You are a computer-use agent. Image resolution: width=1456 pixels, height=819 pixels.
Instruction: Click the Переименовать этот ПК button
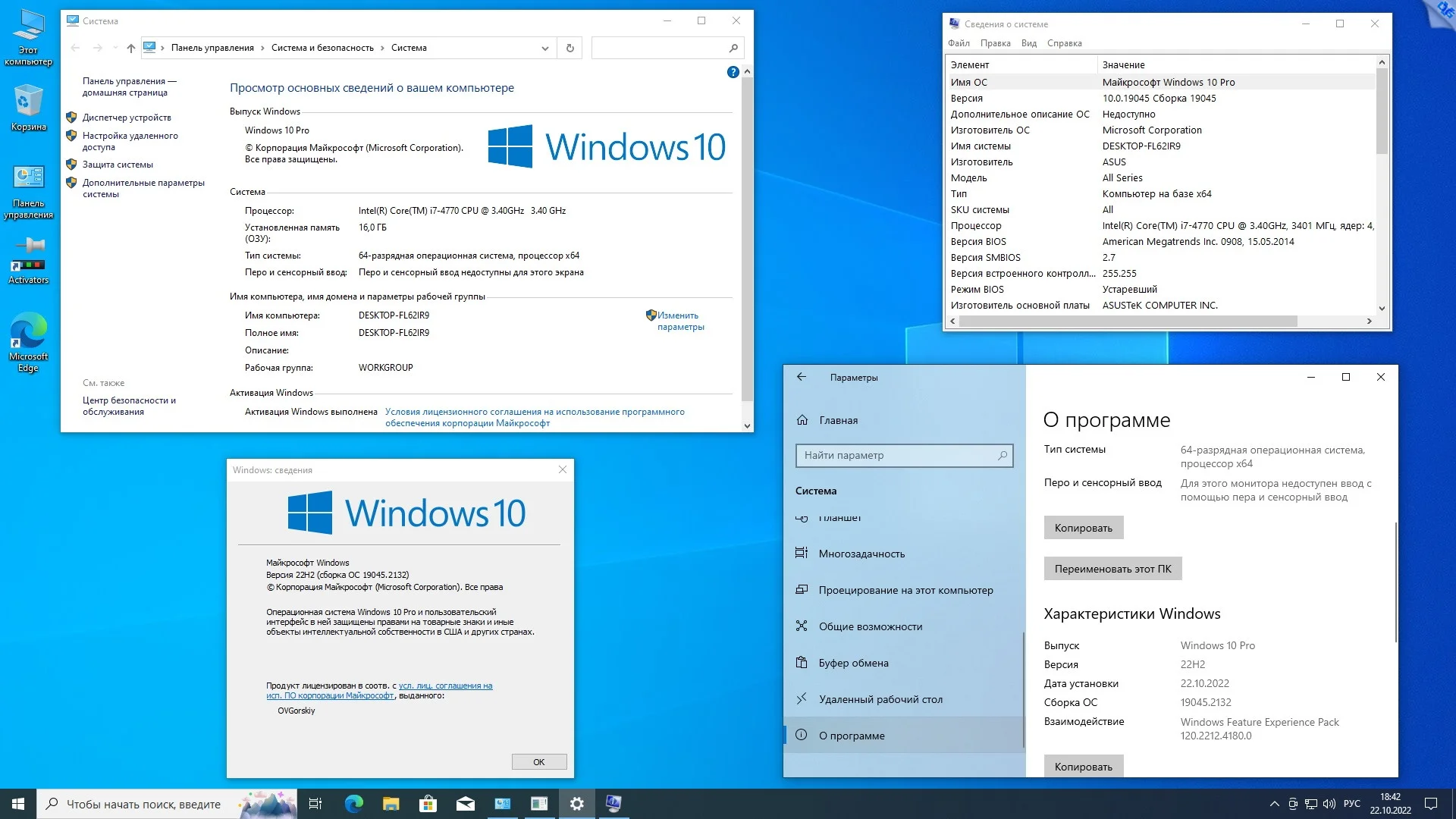1112,569
